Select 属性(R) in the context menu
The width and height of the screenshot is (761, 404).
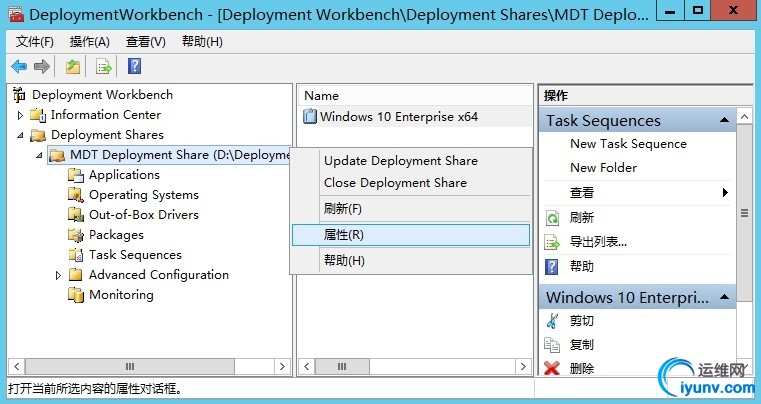click(344, 235)
